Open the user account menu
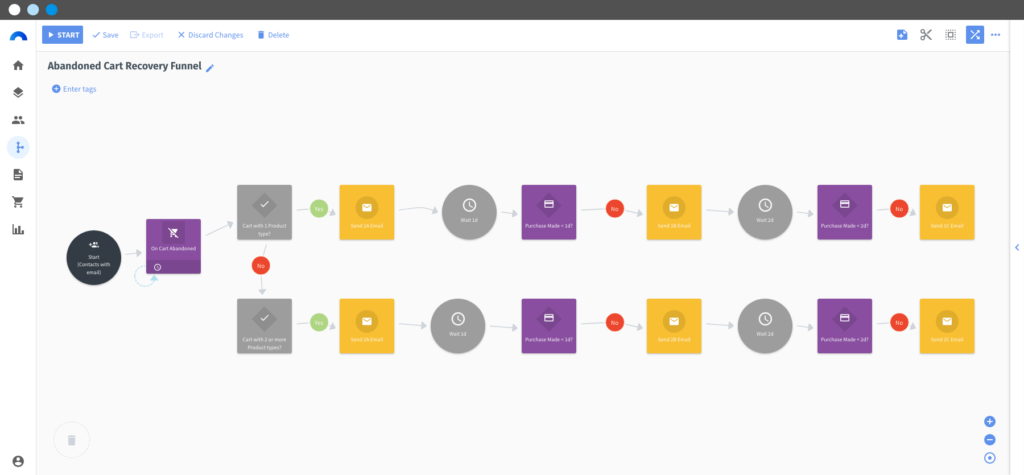1024x475 pixels. point(18,462)
